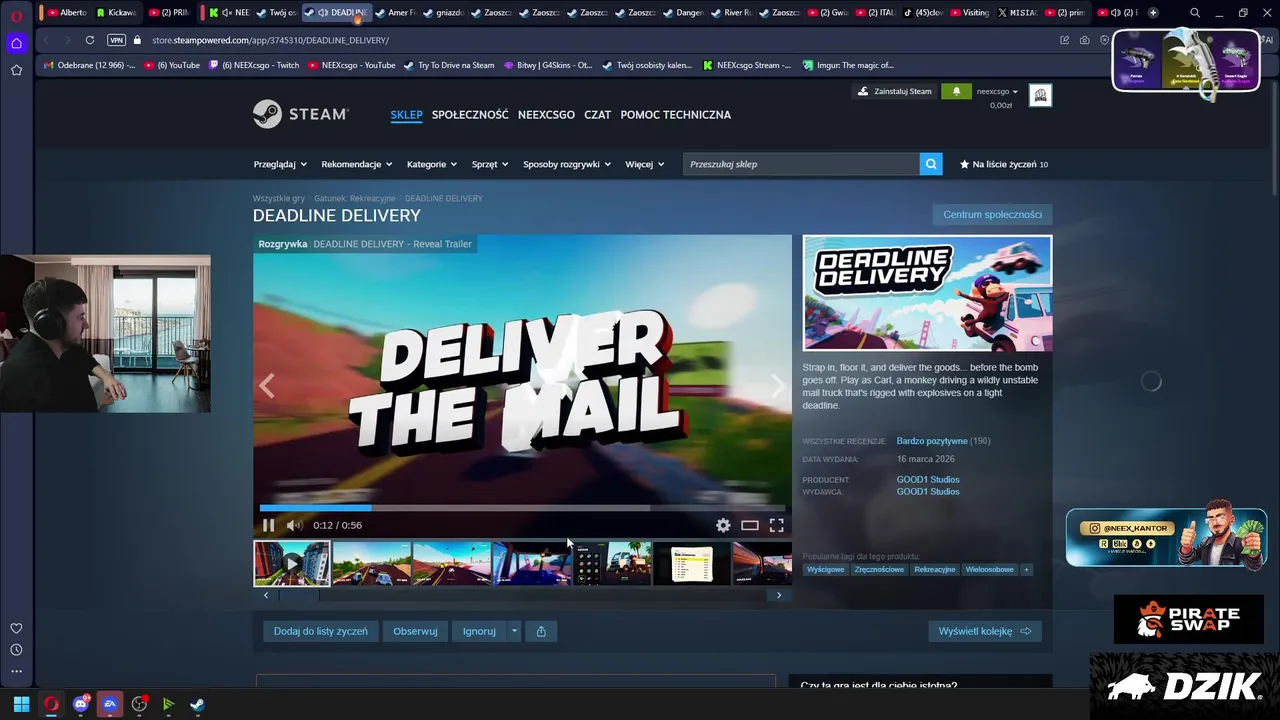Image resolution: width=1280 pixels, height=720 pixels.
Task: Open GOOD1 Studios wydawca link
Action: tap(928, 491)
